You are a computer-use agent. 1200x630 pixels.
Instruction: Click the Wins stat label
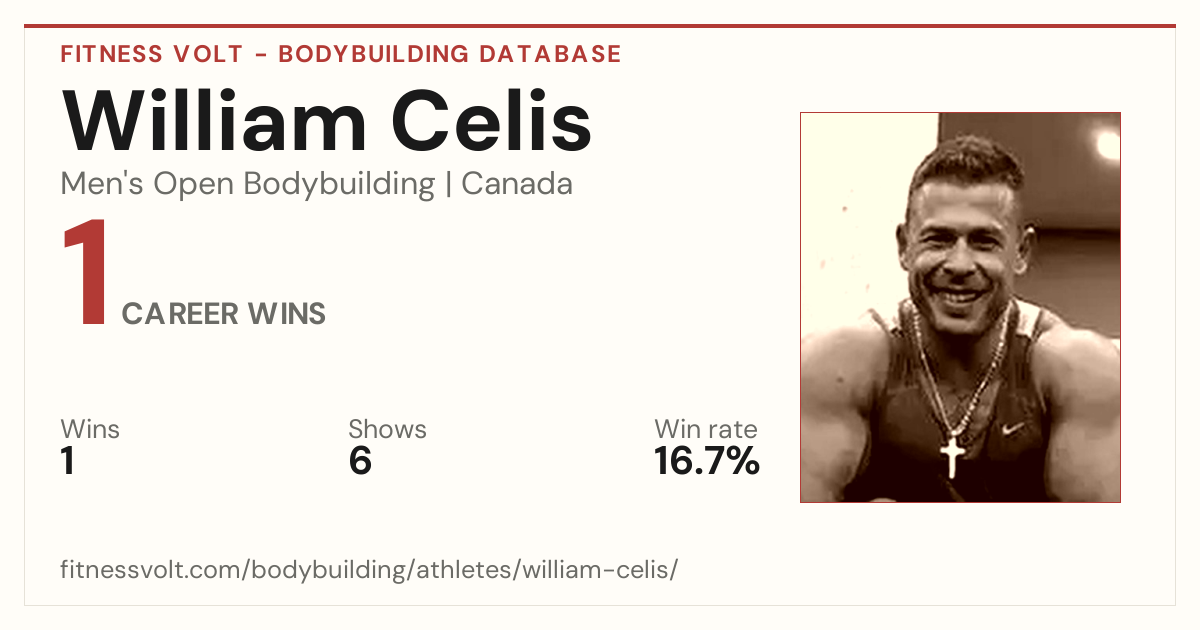pyautogui.click(x=90, y=430)
